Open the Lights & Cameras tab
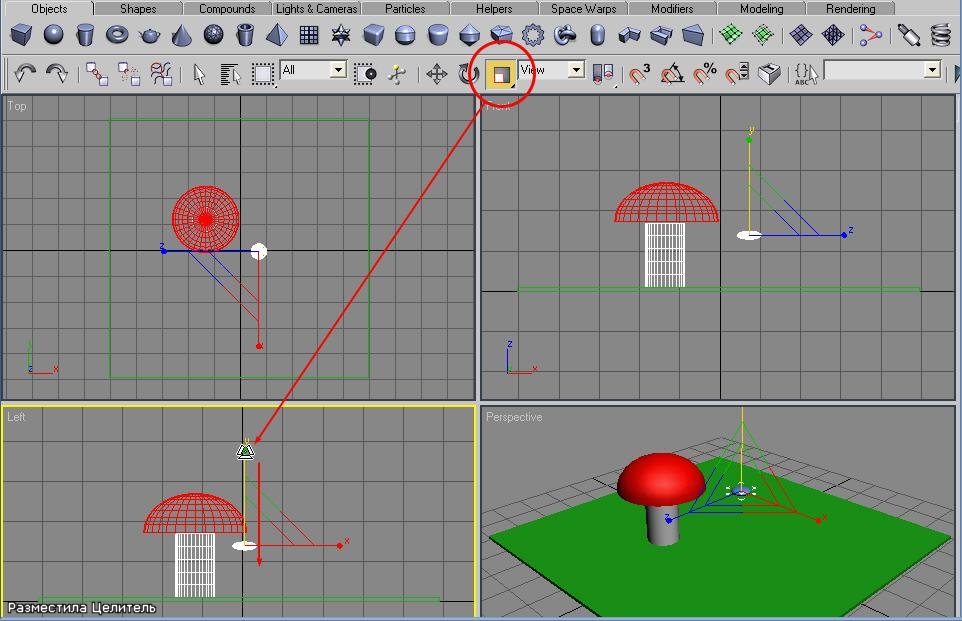This screenshot has height=621, width=962. click(317, 9)
